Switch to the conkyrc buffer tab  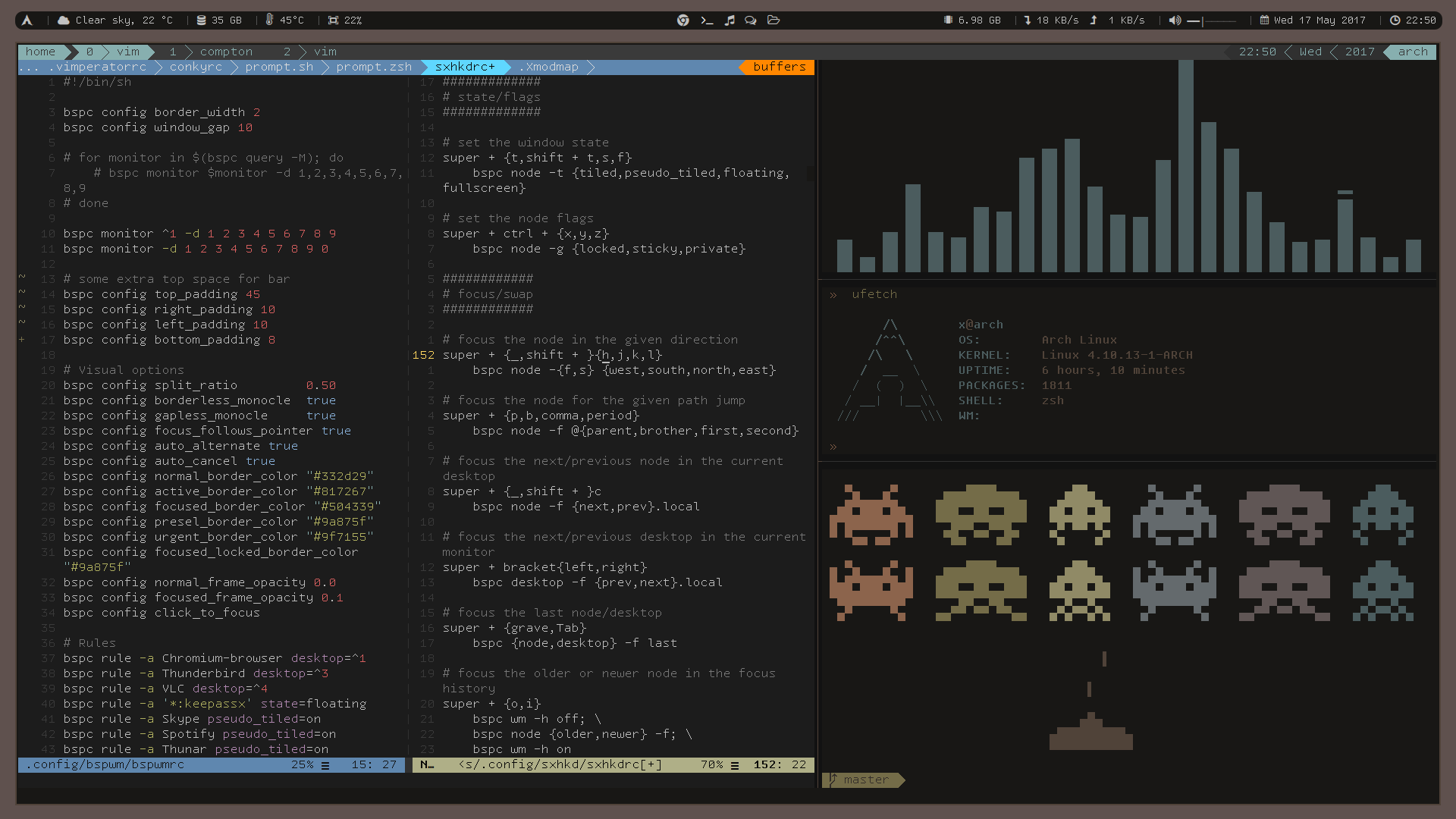pyautogui.click(x=196, y=67)
